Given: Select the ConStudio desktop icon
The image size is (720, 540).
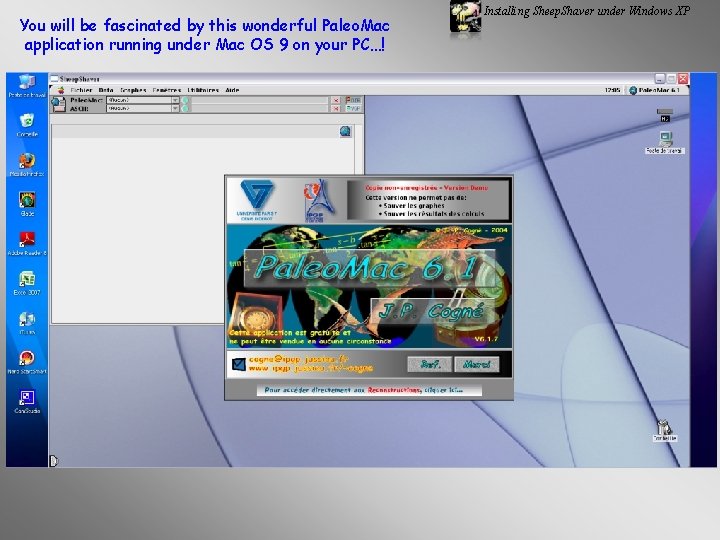Looking at the screenshot, I should 27,402.
